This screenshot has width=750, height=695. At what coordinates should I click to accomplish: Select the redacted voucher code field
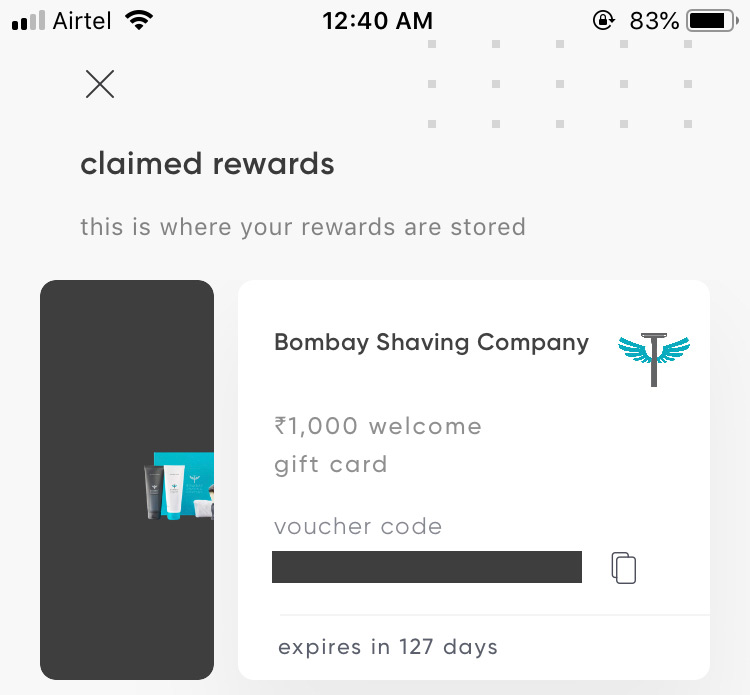tap(427, 567)
